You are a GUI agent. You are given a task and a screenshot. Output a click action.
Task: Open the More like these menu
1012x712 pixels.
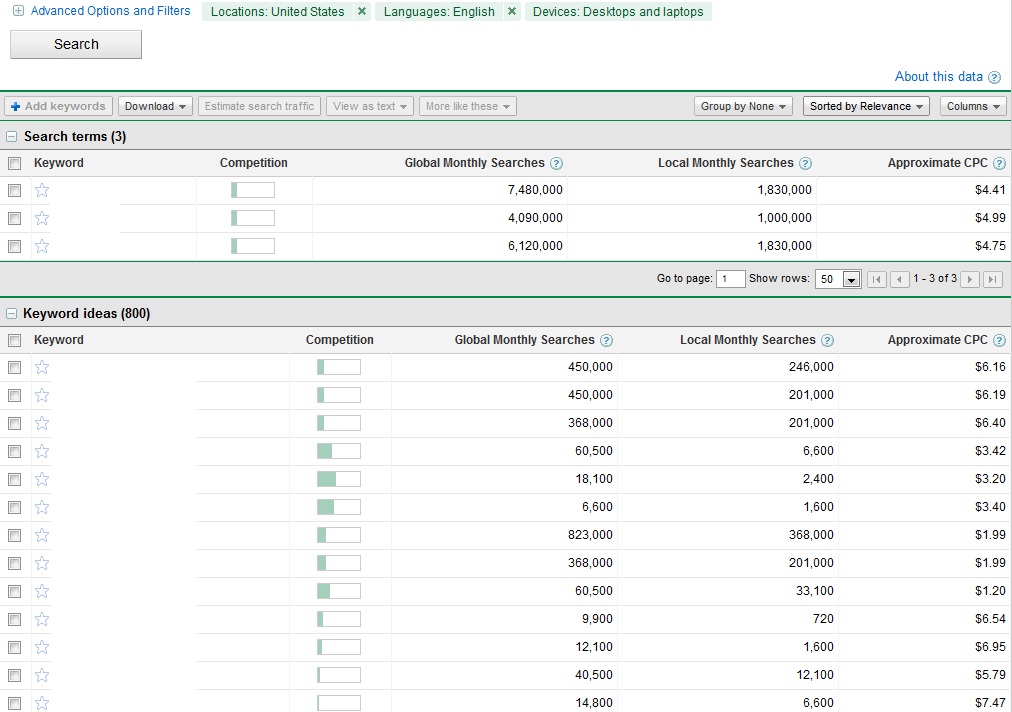tap(468, 107)
